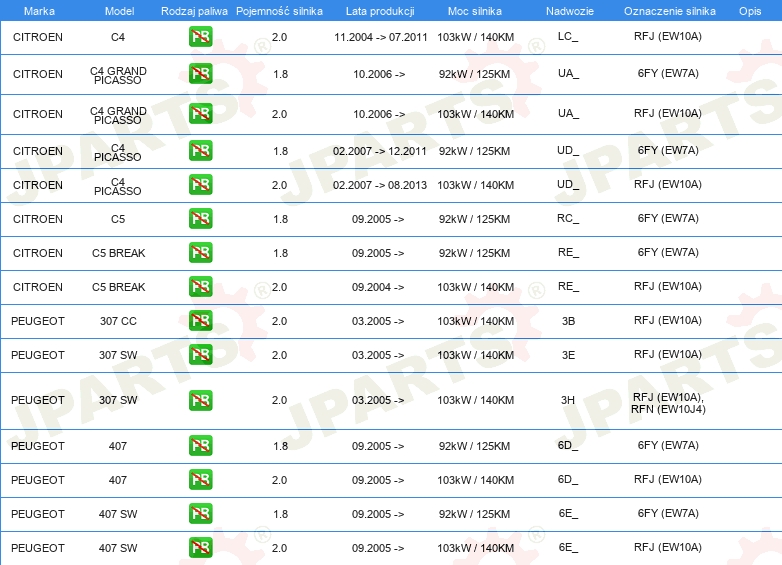Click the model name 307 CC
The height and width of the screenshot is (565, 782).
click(118, 321)
